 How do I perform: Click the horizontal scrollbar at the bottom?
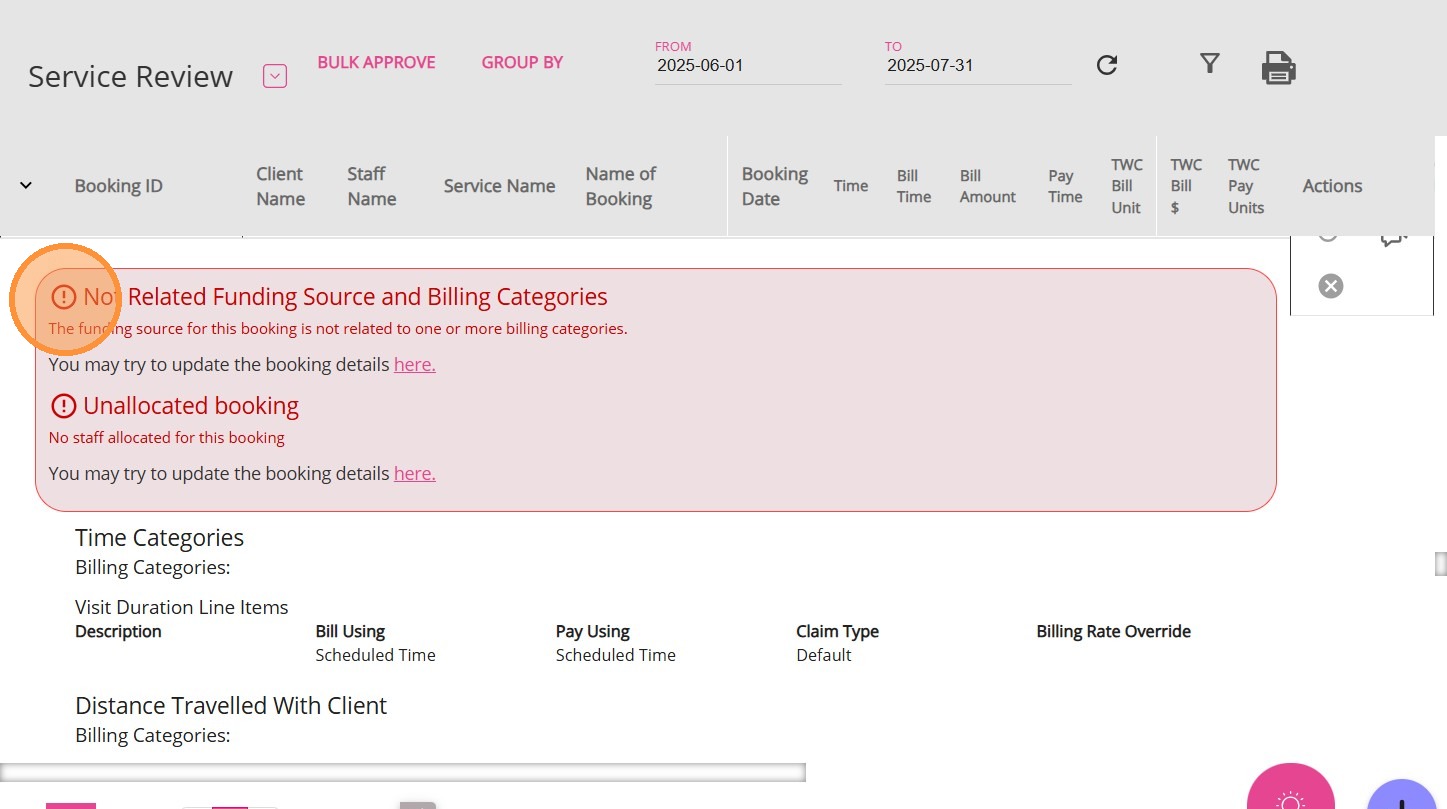pos(402,772)
